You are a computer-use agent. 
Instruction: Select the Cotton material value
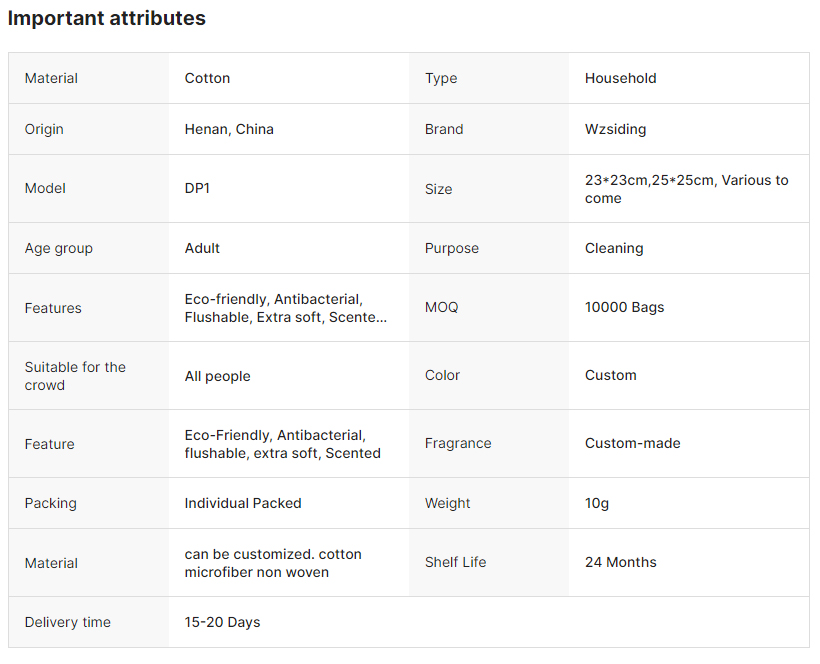point(207,78)
